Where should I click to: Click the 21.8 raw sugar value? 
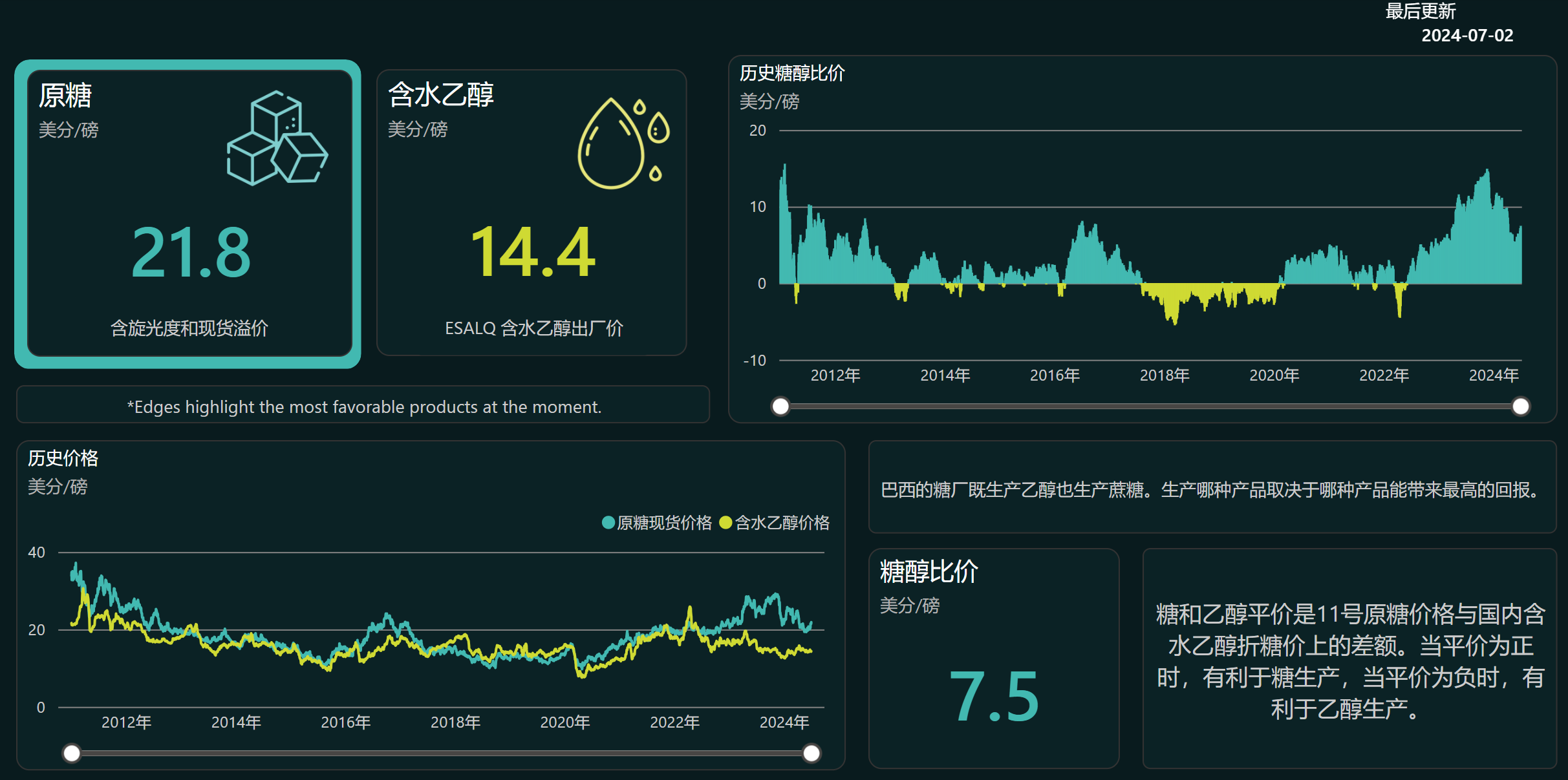191,253
